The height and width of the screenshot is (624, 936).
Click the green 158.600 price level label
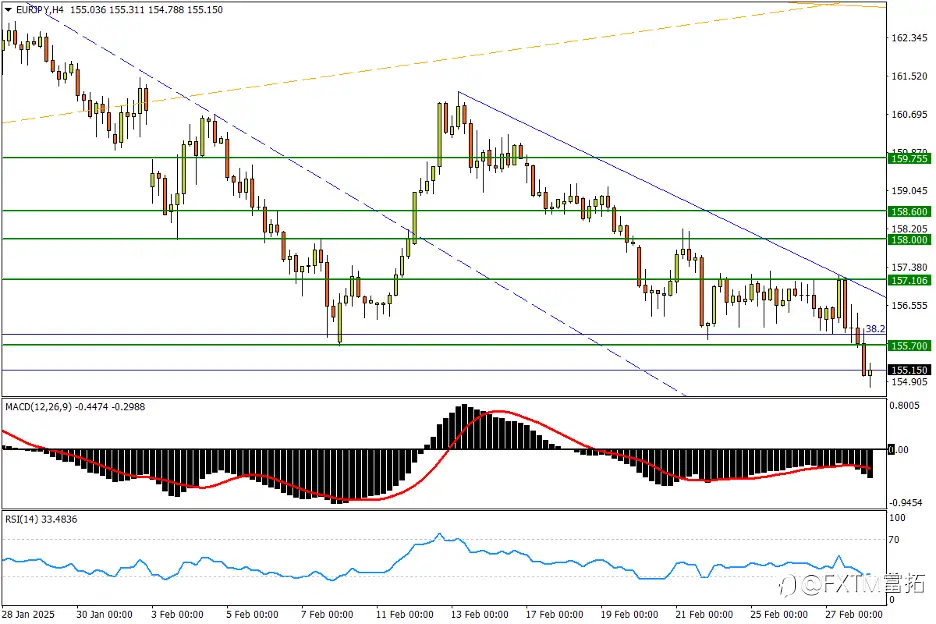point(909,211)
